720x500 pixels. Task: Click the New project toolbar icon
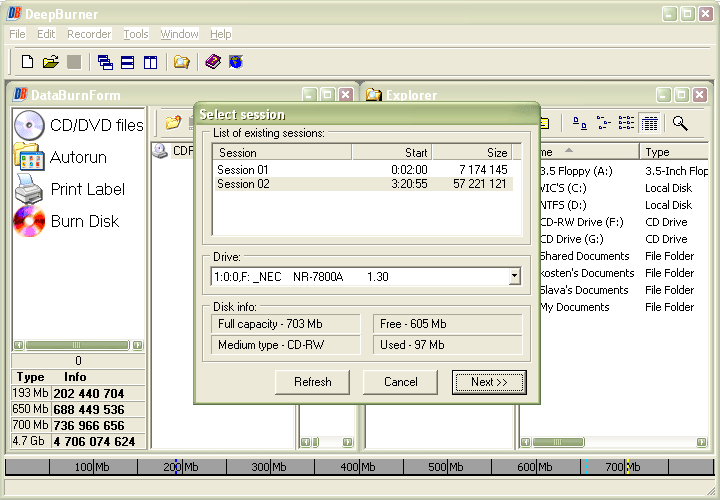(x=28, y=62)
